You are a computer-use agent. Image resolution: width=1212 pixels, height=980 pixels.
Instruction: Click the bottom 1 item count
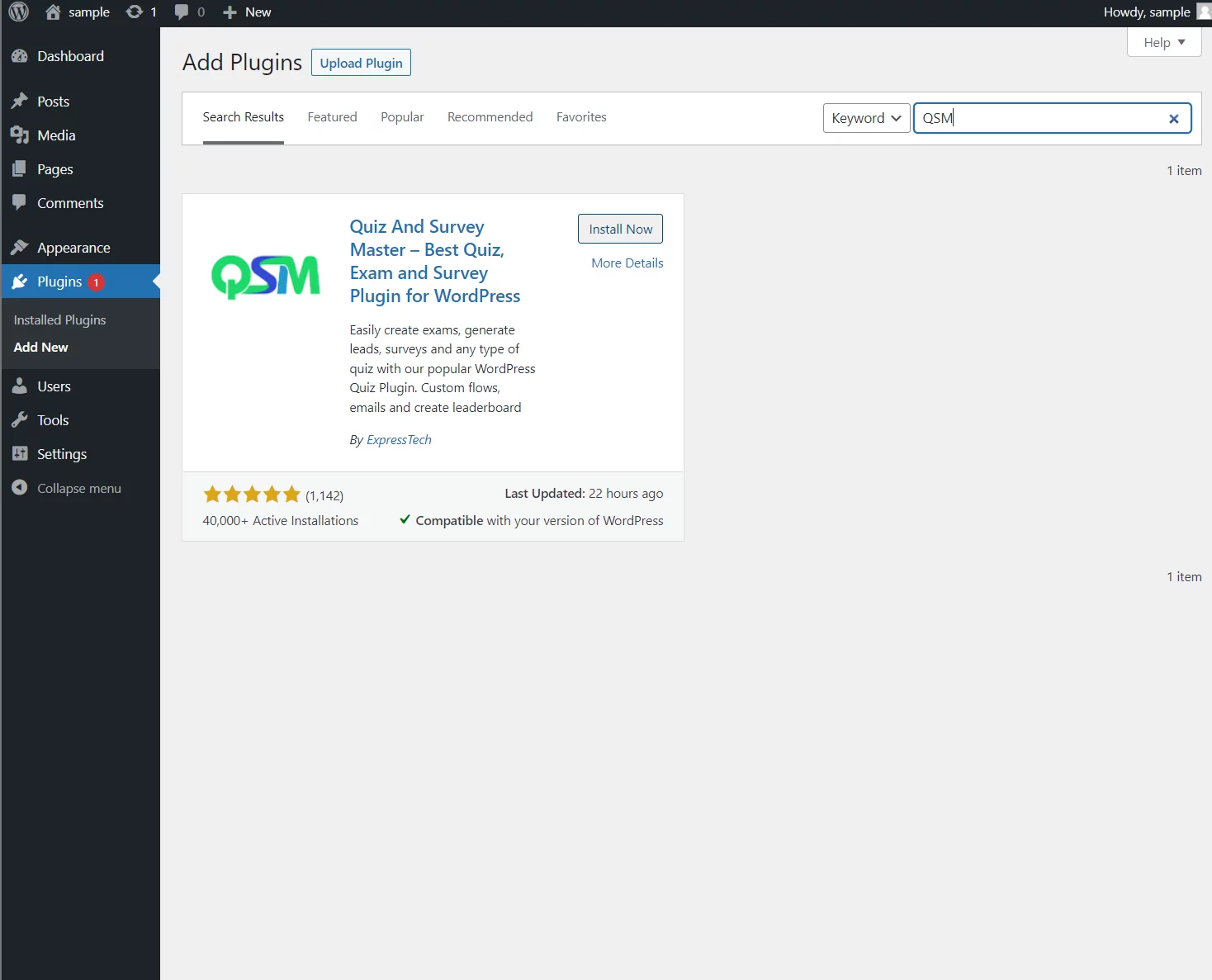click(x=1184, y=577)
